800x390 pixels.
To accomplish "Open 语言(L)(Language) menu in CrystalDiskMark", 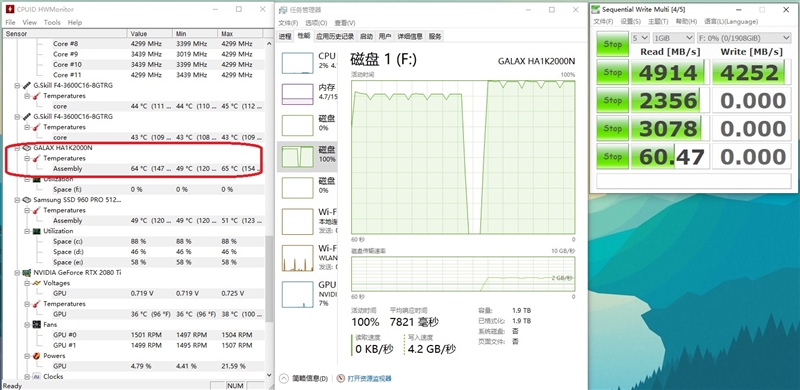I will [731, 21].
